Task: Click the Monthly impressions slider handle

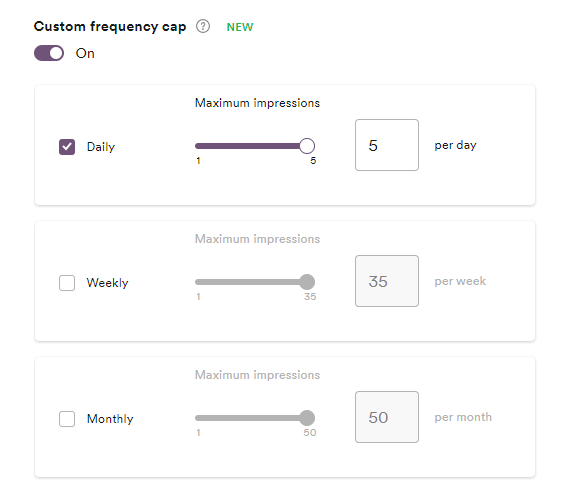Action: click(x=307, y=418)
